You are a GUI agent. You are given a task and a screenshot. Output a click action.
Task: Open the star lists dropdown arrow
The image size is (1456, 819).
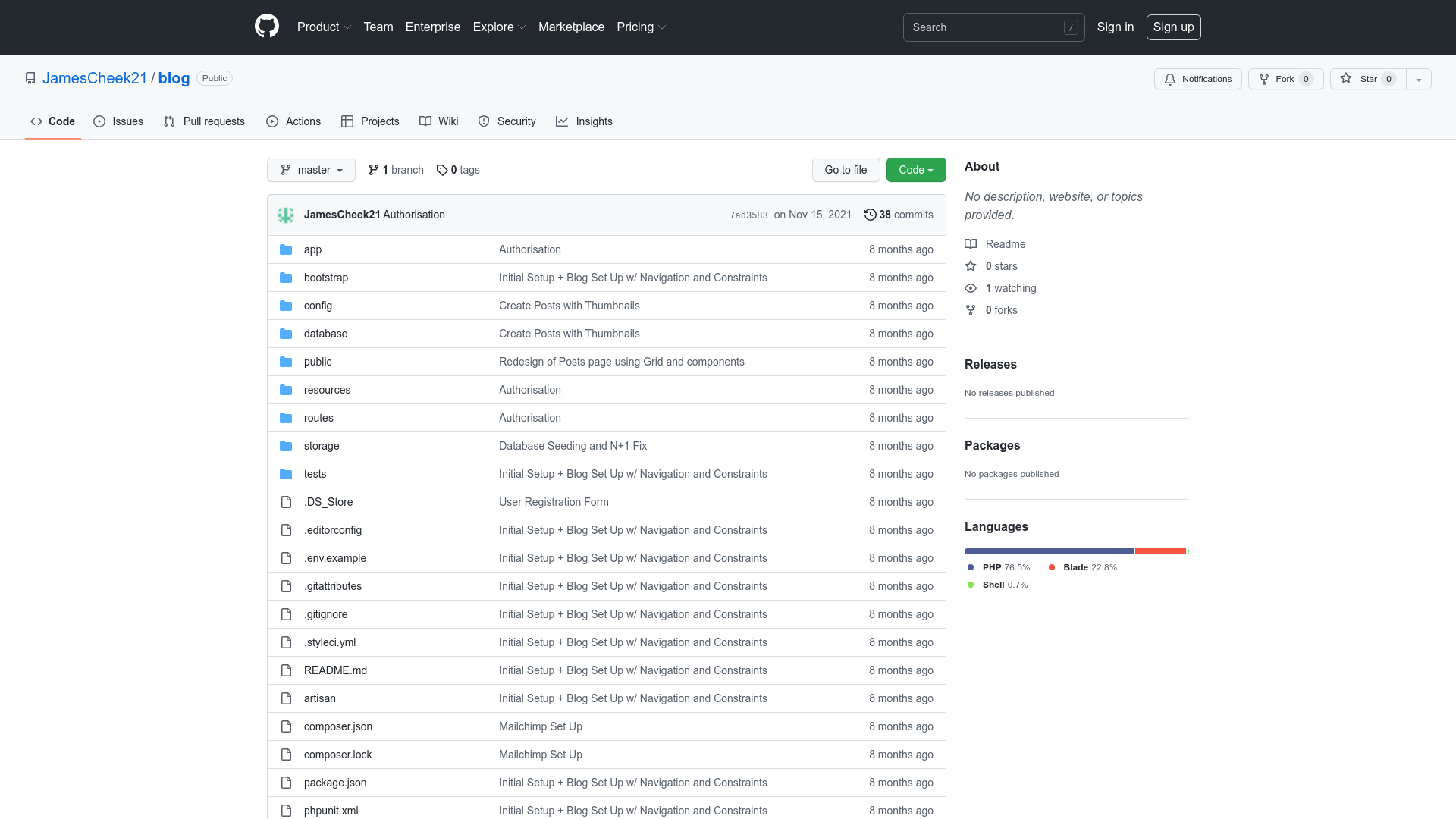[1418, 79]
